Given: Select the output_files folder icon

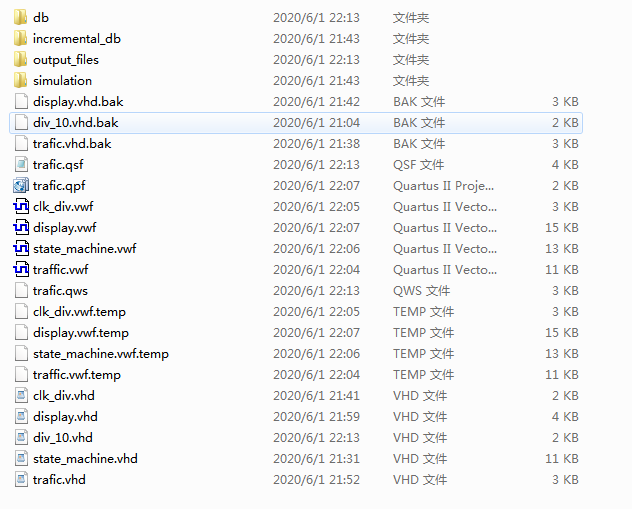Looking at the screenshot, I should [21, 59].
